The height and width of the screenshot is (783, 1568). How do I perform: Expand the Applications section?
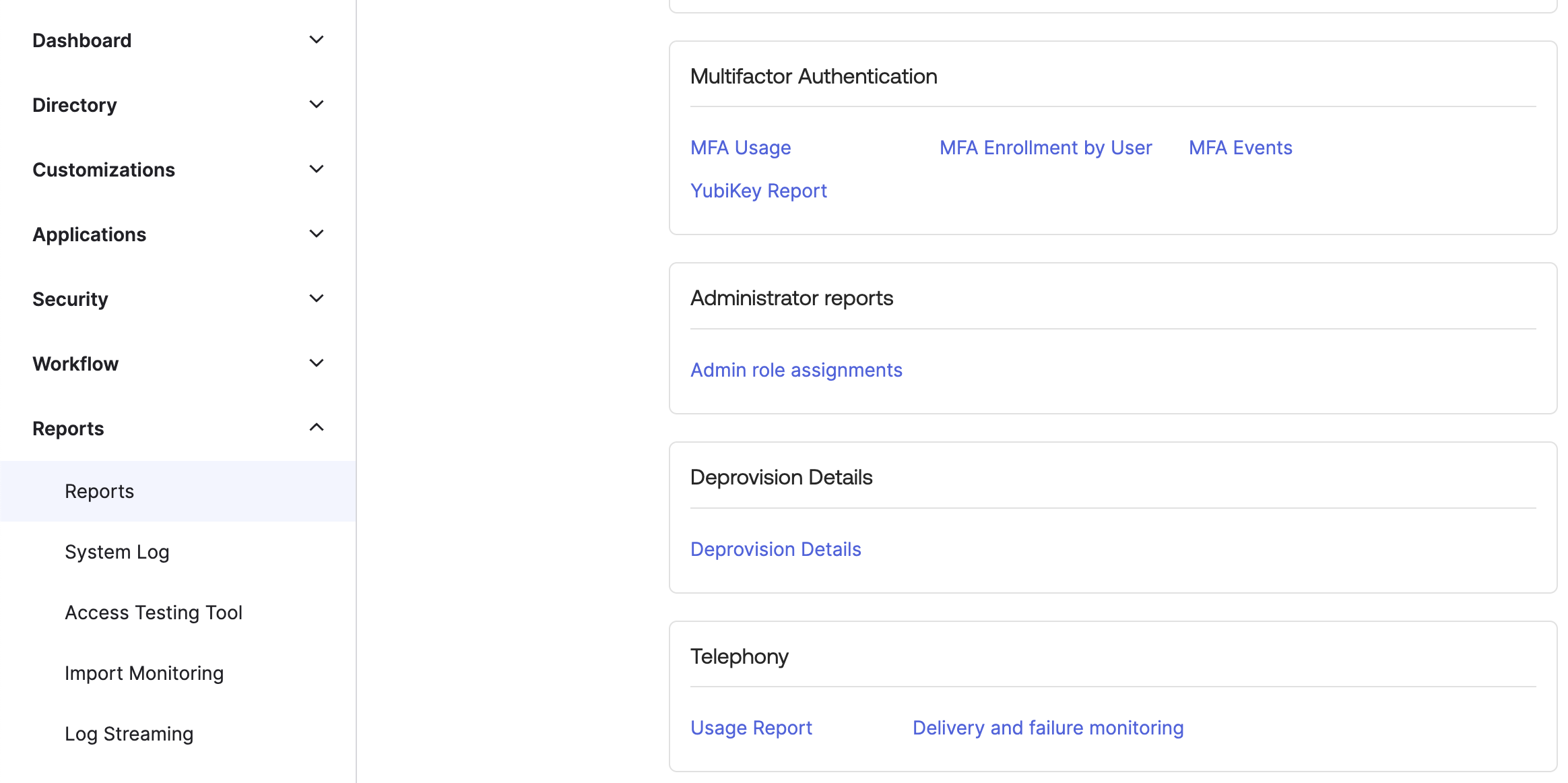tap(316, 233)
